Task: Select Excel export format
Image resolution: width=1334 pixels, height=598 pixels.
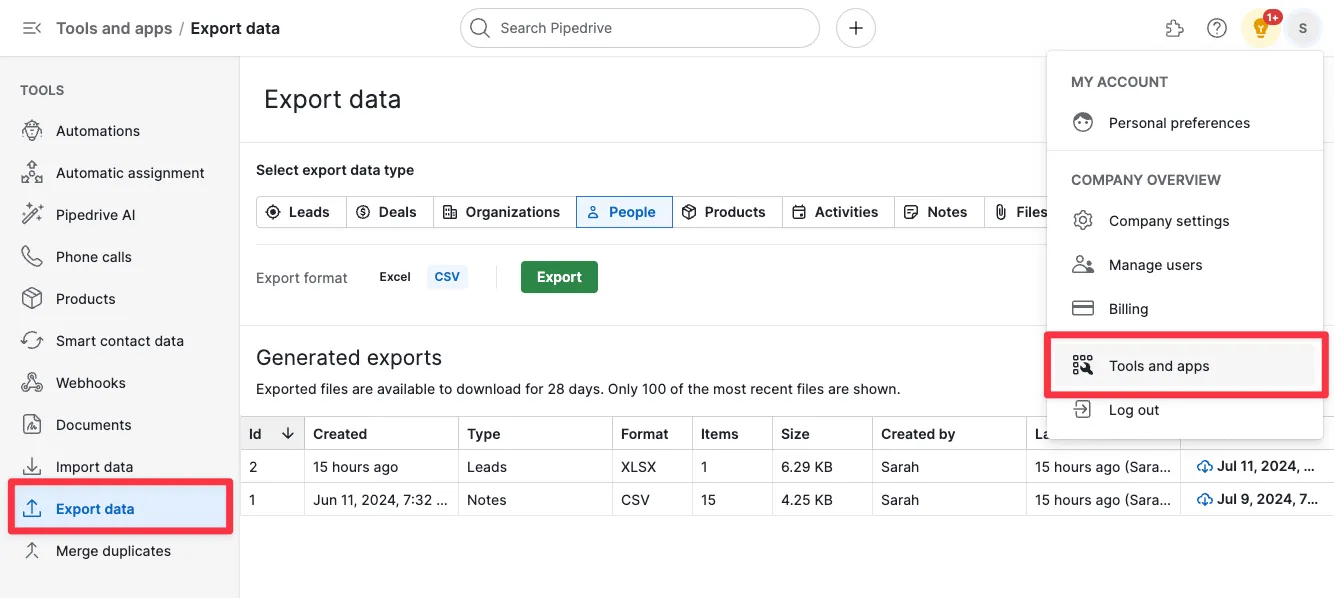Action: click(x=395, y=277)
